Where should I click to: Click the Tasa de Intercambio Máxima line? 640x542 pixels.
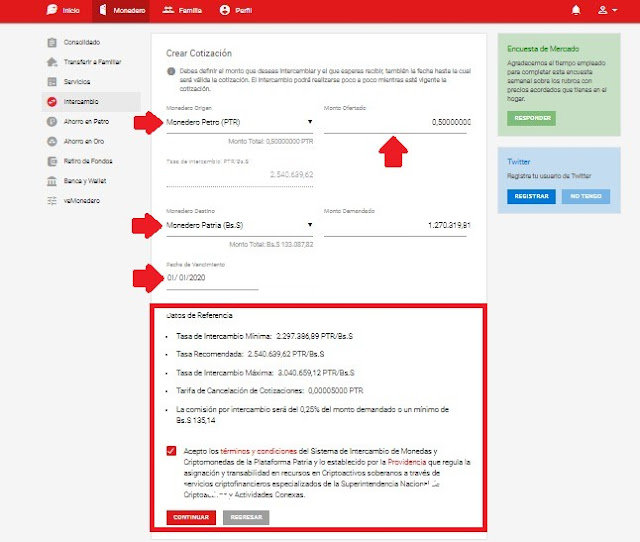pyautogui.click(x=265, y=373)
